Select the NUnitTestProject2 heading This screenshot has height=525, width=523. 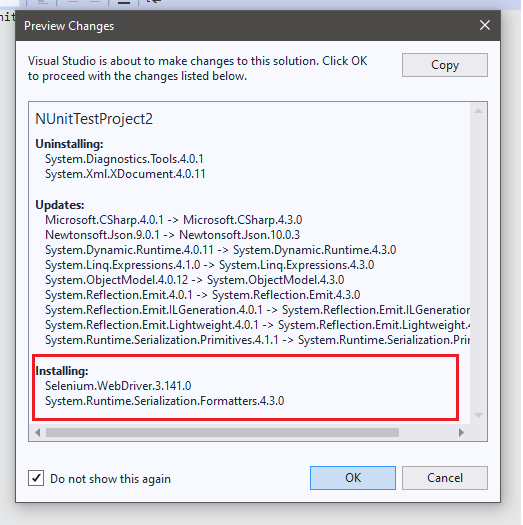pos(94,119)
